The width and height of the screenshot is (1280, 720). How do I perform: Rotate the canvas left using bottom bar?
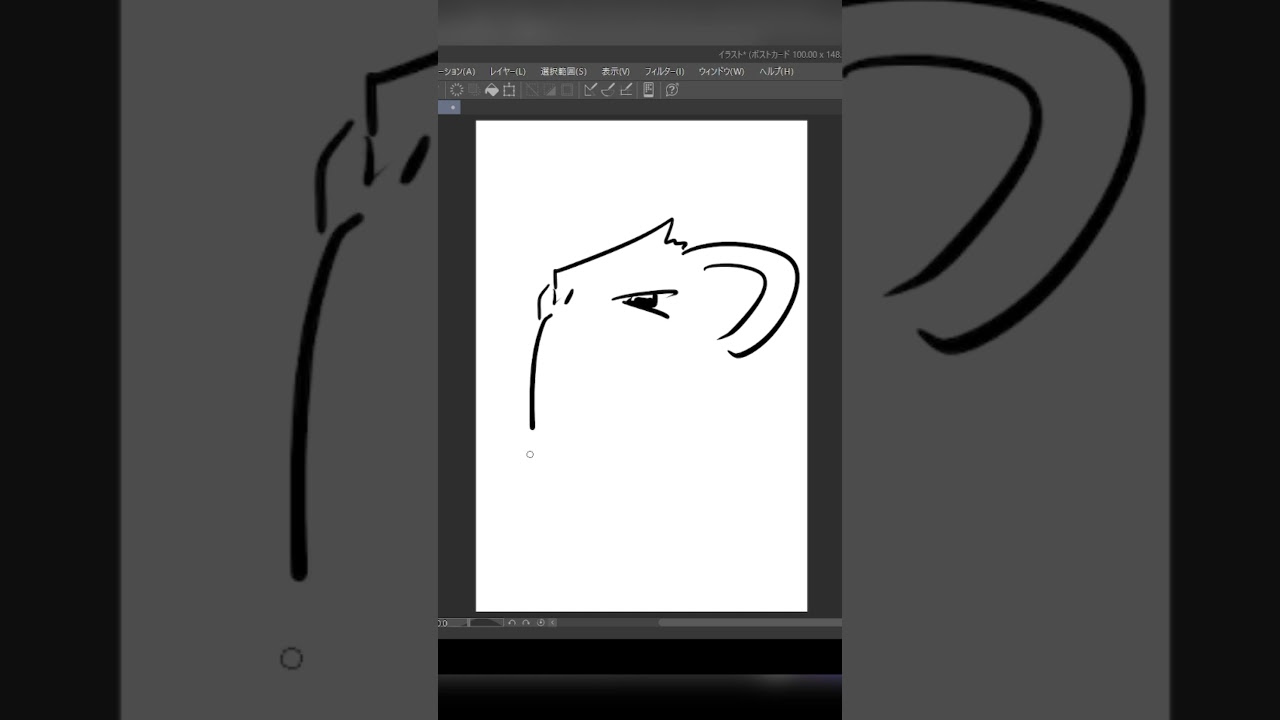[x=512, y=623]
